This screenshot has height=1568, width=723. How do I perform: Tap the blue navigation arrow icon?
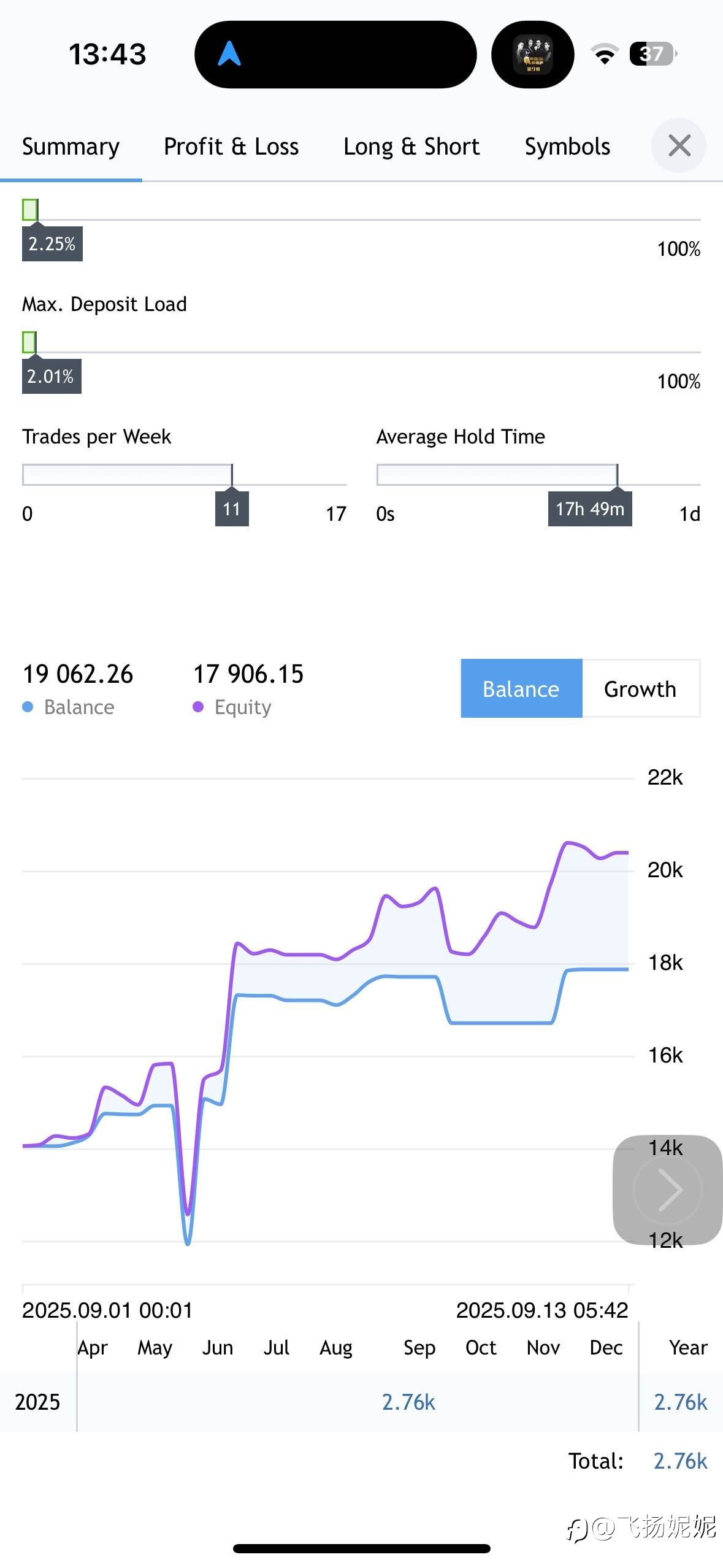point(229,53)
